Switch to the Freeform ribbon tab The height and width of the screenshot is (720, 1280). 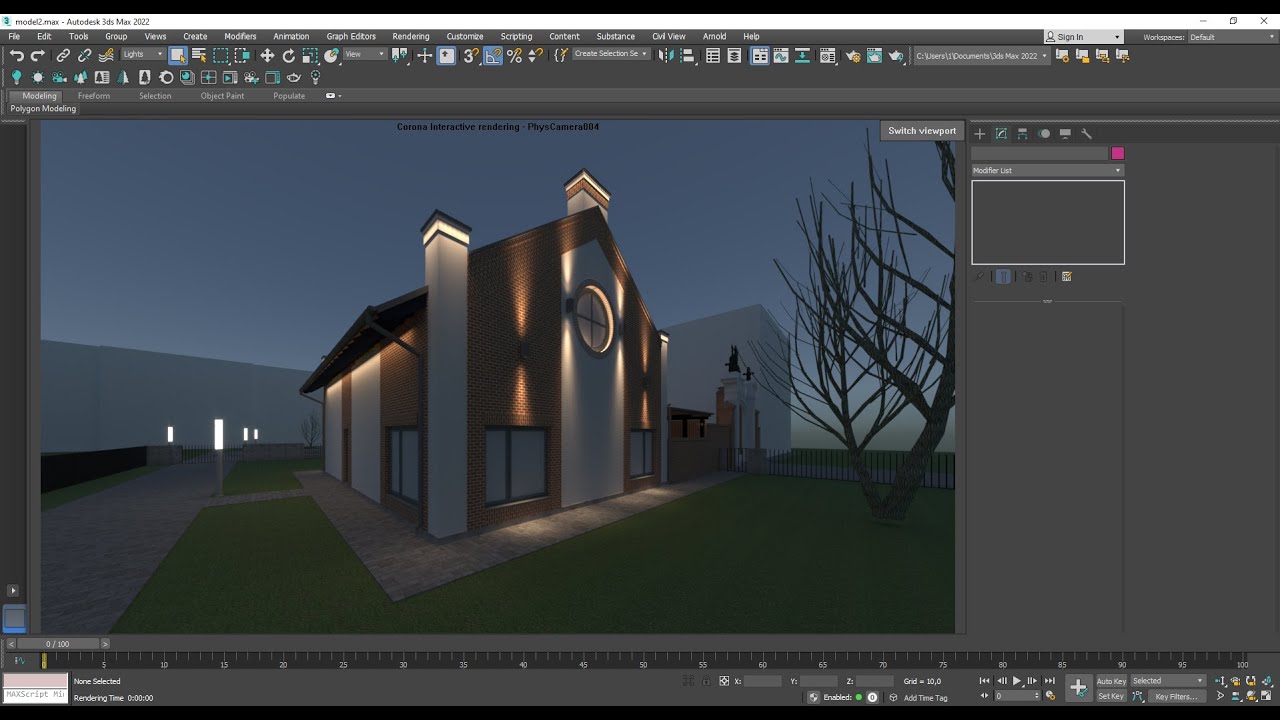point(94,96)
